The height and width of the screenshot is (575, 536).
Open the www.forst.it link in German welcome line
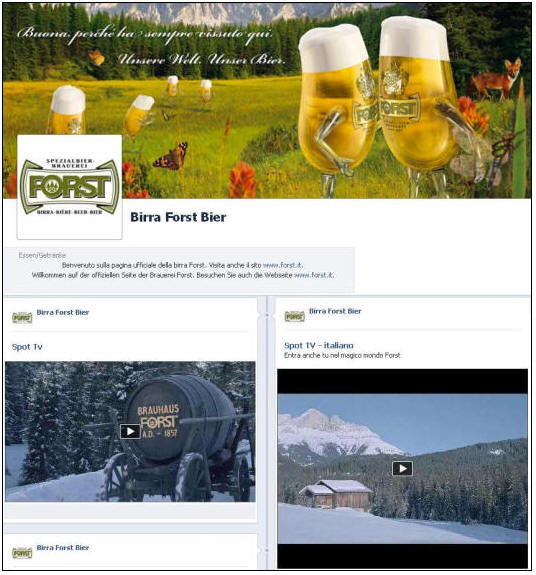click(x=314, y=275)
